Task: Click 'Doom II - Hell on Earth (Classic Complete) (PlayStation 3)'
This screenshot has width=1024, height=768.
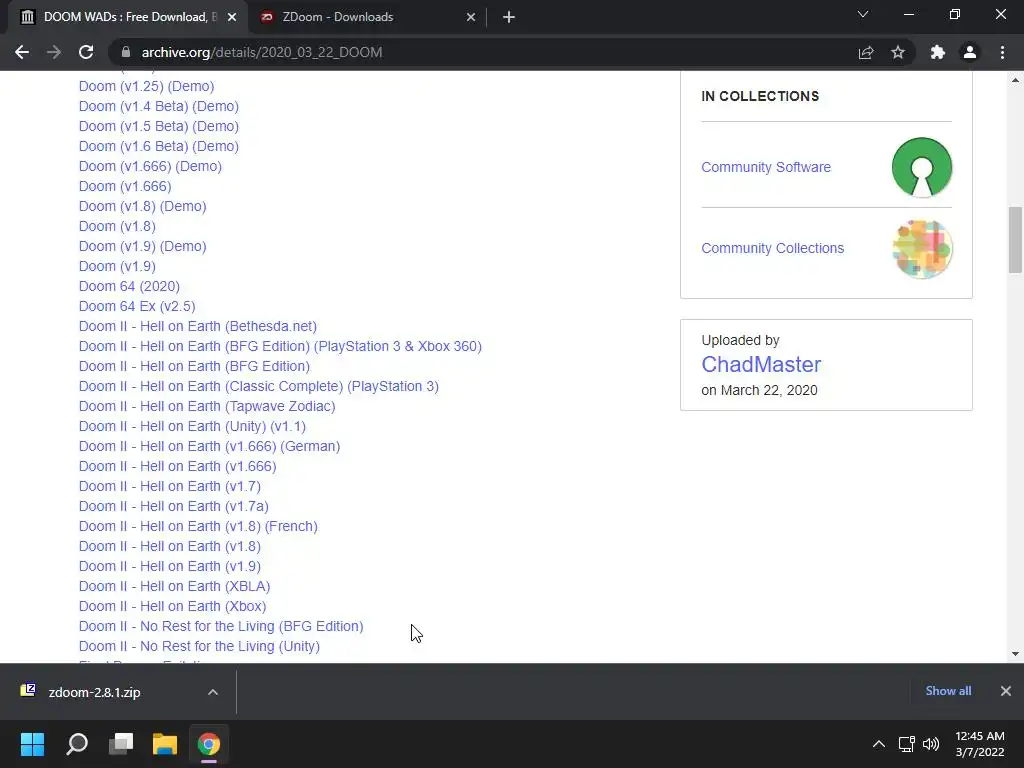Action: tap(259, 387)
